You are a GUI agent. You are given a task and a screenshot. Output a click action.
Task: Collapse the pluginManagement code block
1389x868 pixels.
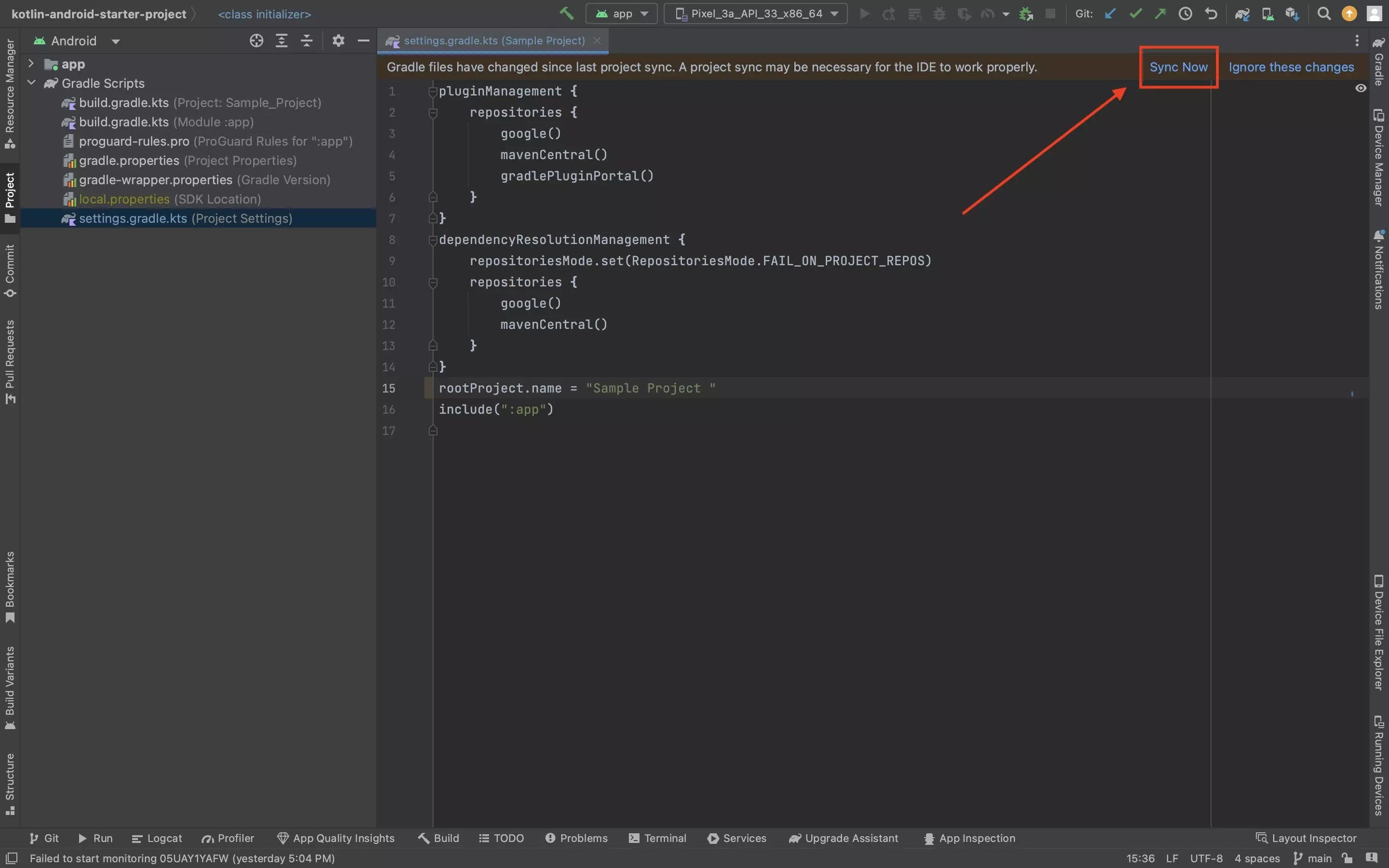coord(434,92)
